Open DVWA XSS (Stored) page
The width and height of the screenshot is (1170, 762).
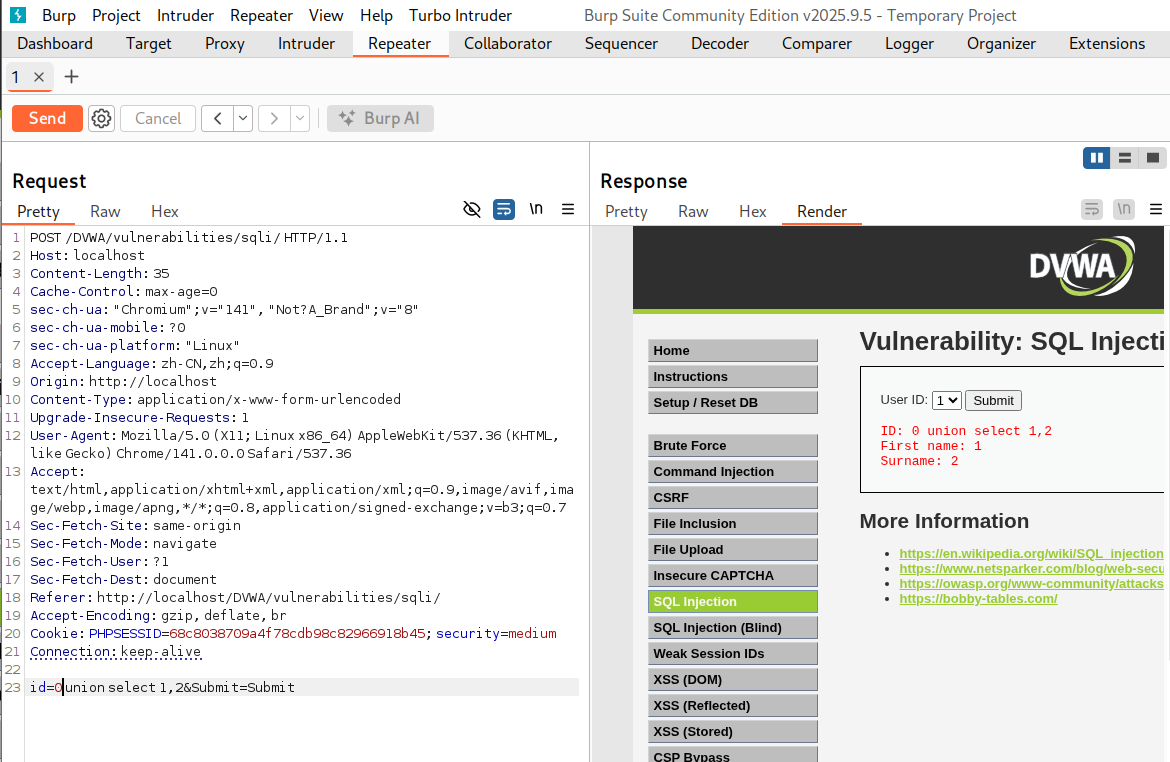coord(733,731)
